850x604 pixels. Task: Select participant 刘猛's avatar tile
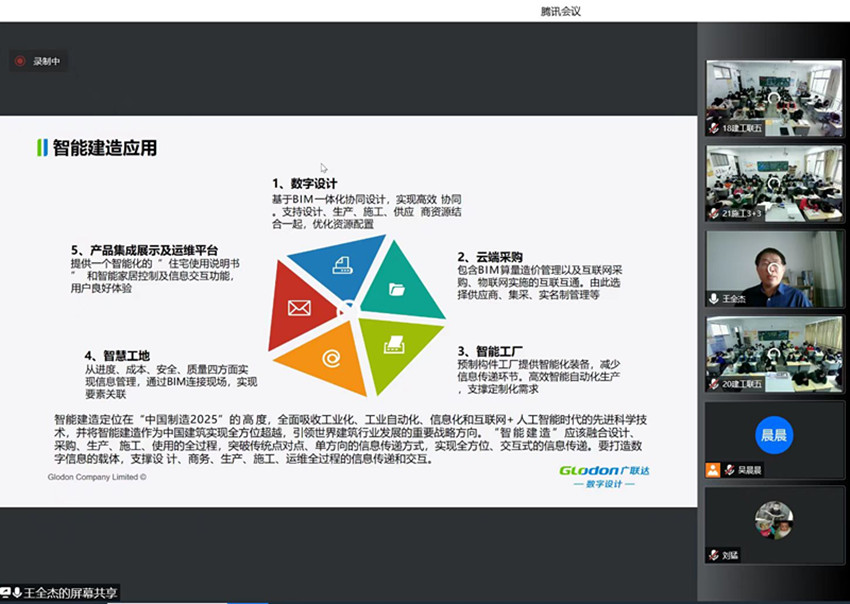(773, 524)
